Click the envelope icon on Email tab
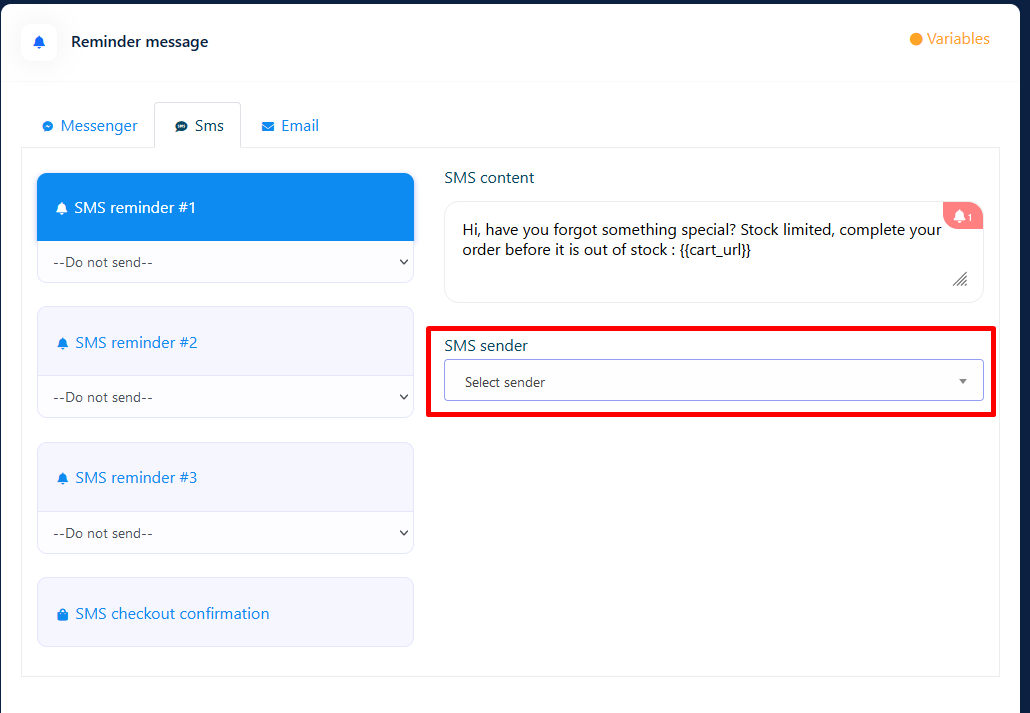Viewport: 1030px width, 713px height. click(268, 127)
